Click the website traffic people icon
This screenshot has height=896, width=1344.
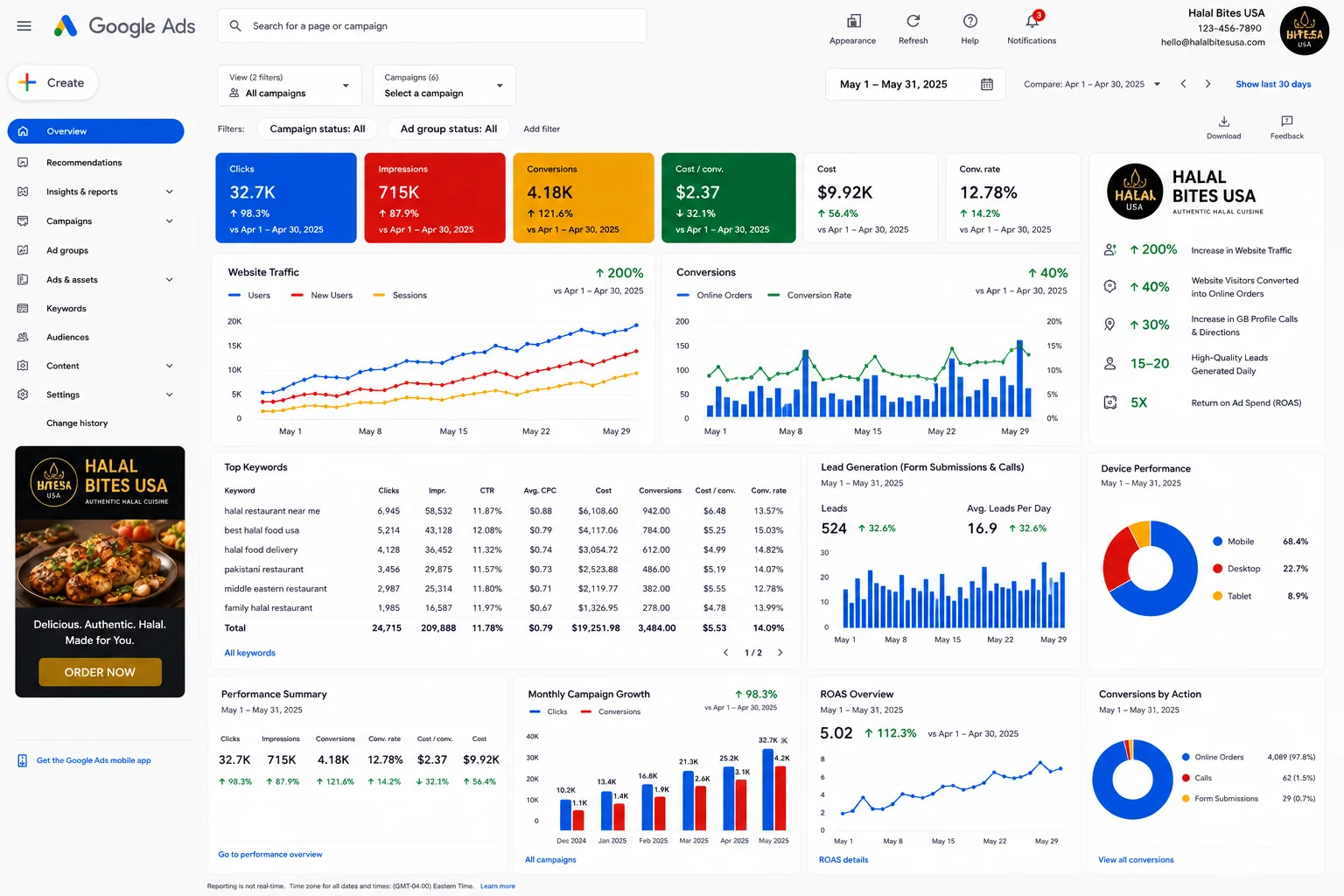[x=1109, y=249]
